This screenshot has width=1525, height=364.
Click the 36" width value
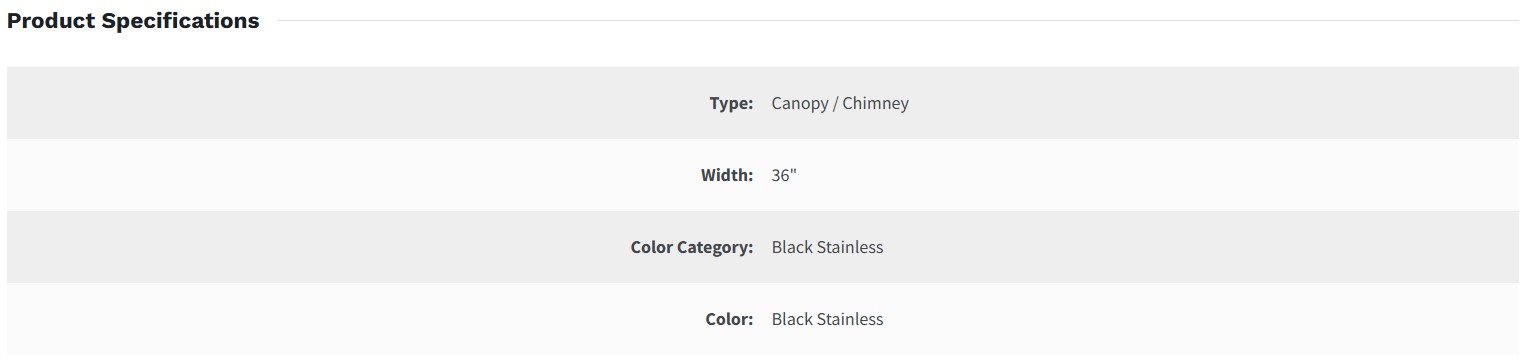click(x=784, y=175)
